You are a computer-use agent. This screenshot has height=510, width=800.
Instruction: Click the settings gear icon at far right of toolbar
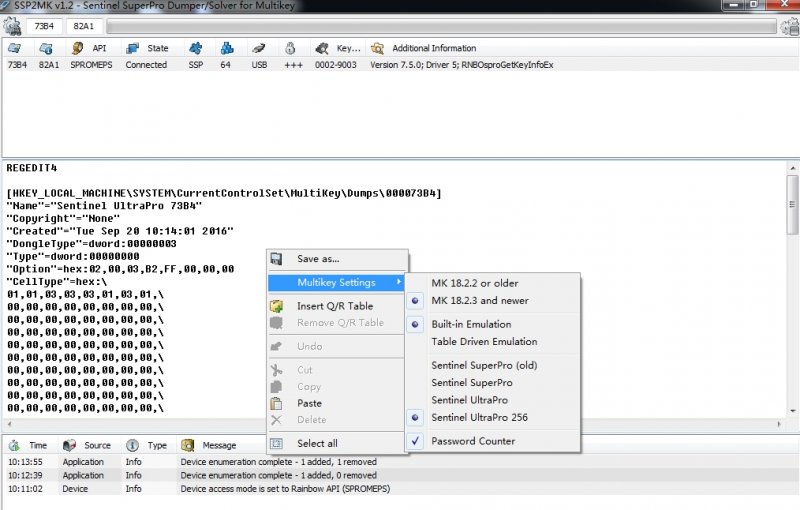tap(790, 26)
